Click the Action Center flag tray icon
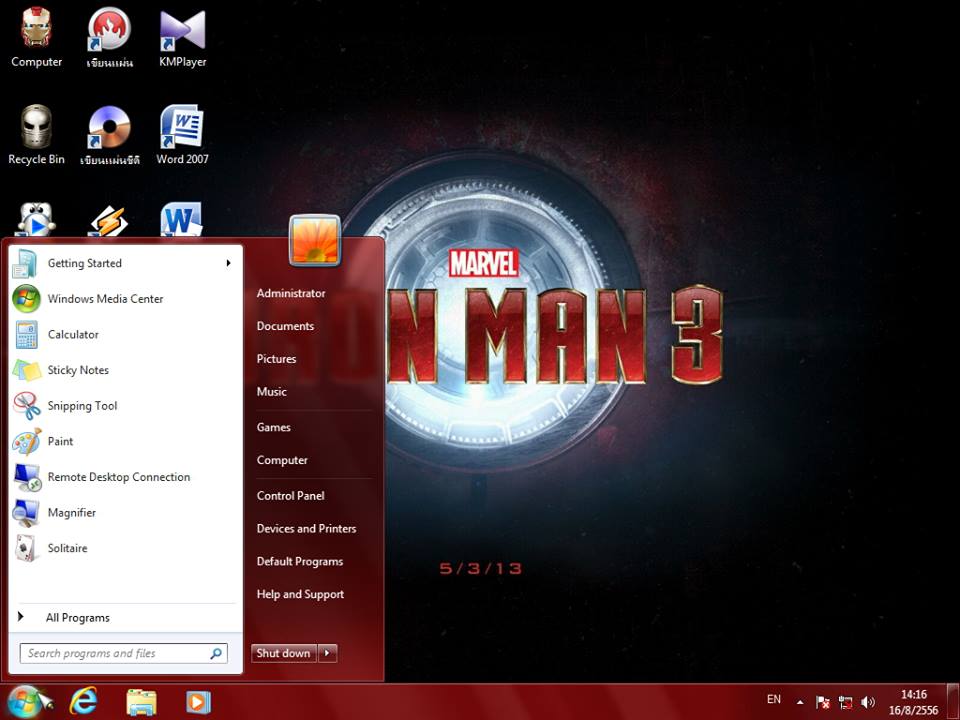 [822, 702]
